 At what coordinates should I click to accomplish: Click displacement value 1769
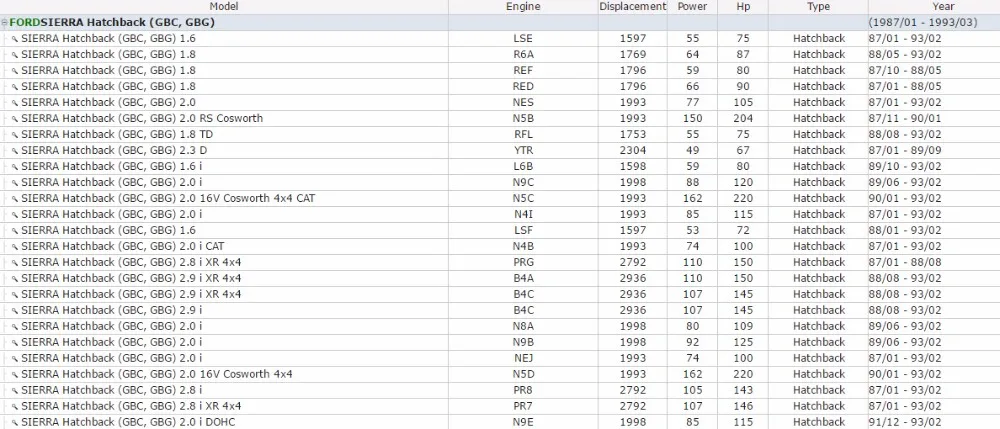click(633, 55)
